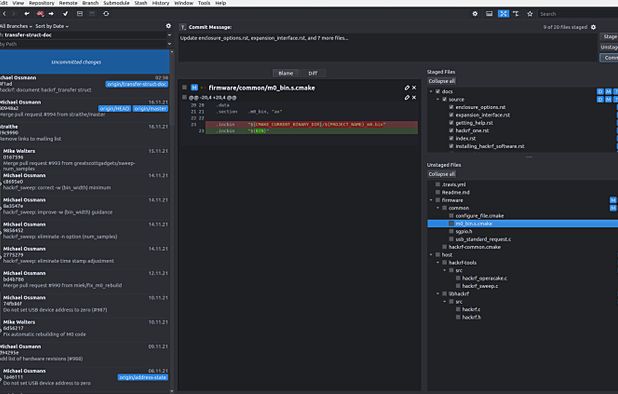Open gear next to '9 of 20 files staged'
The height and width of the screenshot is (394, 618).
pos(594,27)
